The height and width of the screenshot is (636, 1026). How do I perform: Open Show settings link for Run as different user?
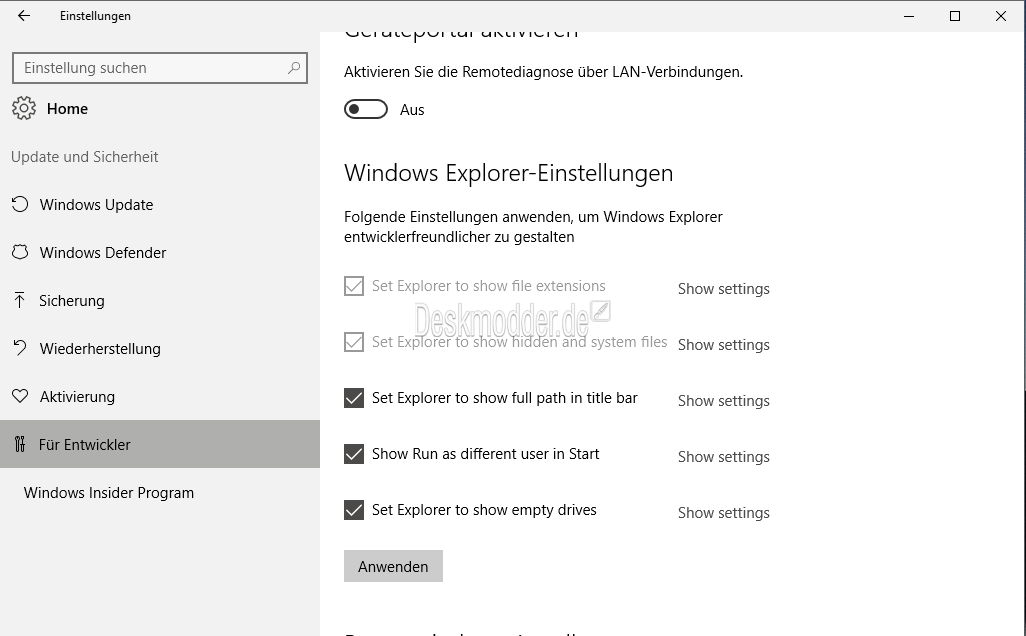pos(724,457)
